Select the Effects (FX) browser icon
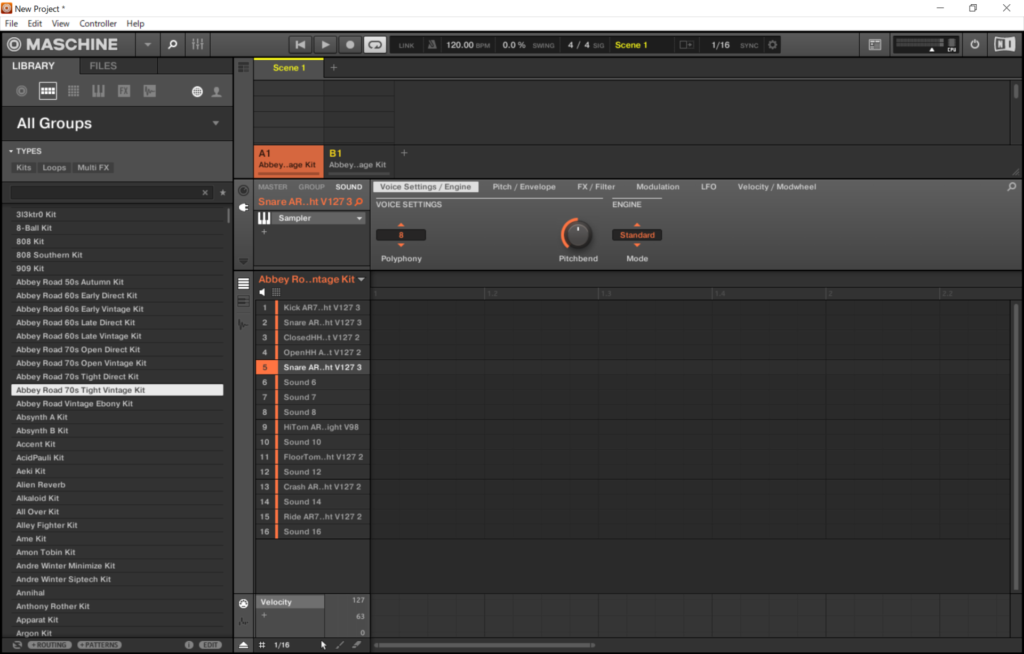Viewport: 1024px width, 654px height. (x=124, y=91)
